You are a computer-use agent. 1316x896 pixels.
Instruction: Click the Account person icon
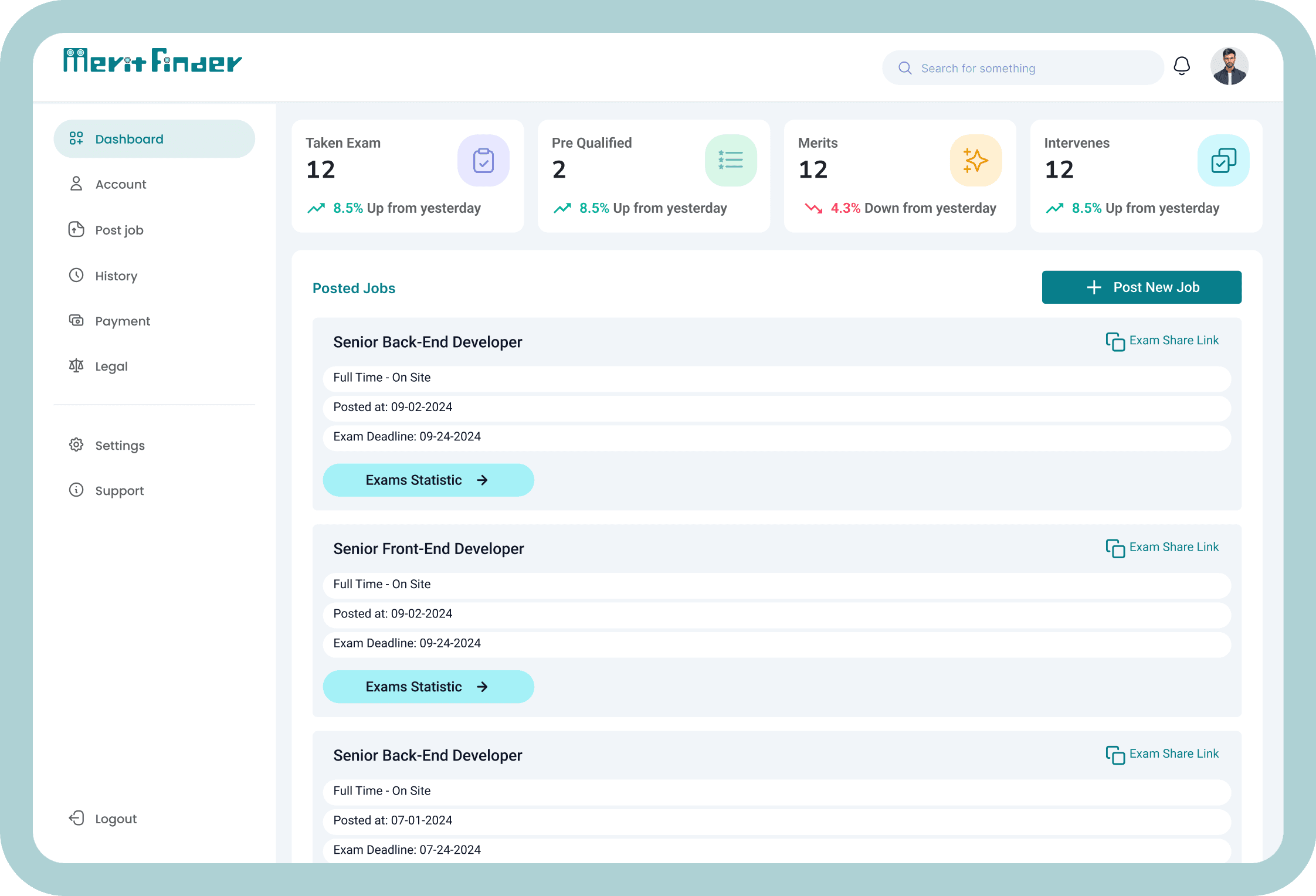76,184
